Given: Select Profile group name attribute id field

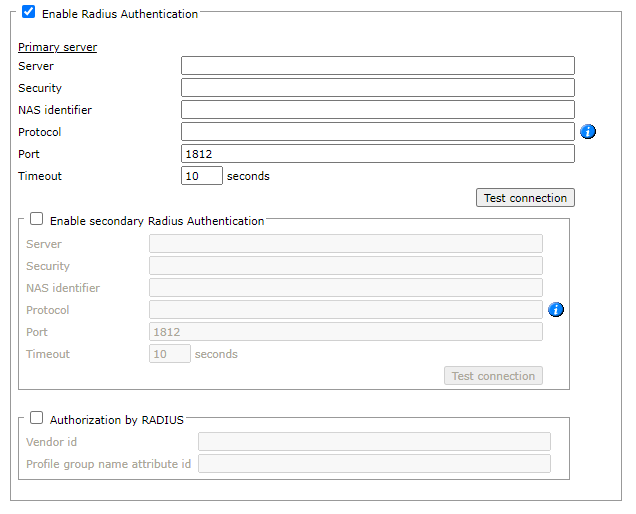Looking at the screenshot, I should coord(374,464).
